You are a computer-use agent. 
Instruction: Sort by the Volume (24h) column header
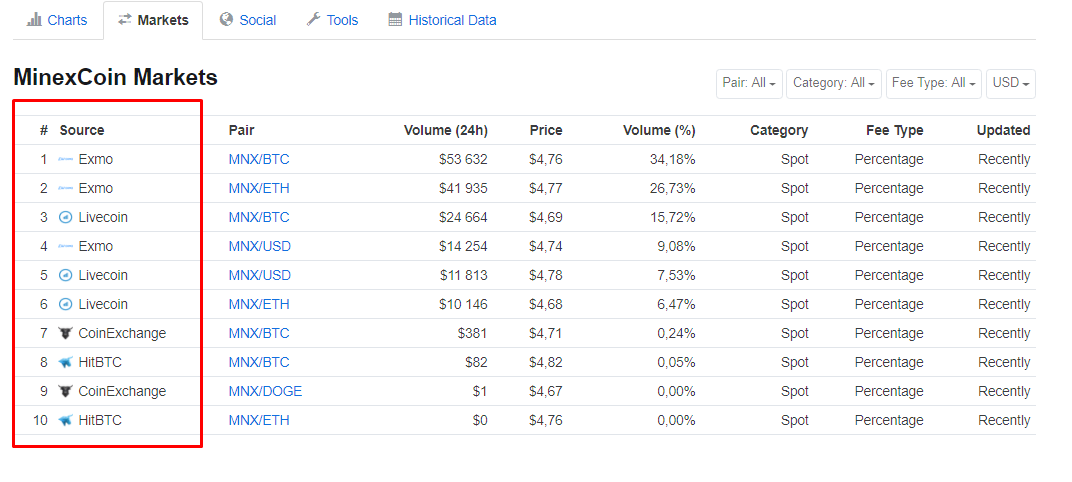click(445, 130)
